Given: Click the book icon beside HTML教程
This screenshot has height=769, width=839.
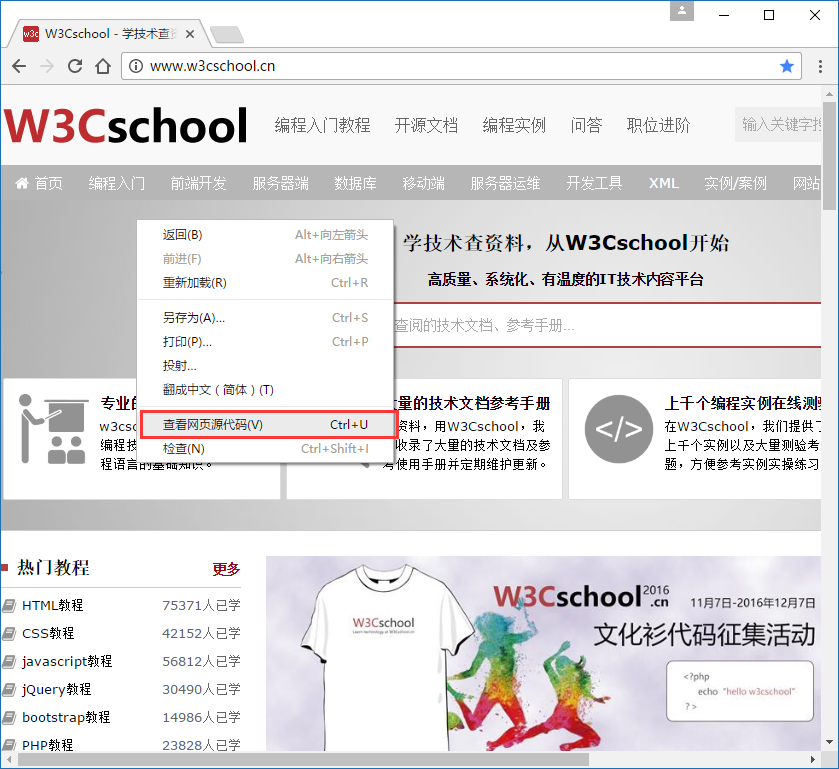Looking at the screenshot, I should (9, 606).
